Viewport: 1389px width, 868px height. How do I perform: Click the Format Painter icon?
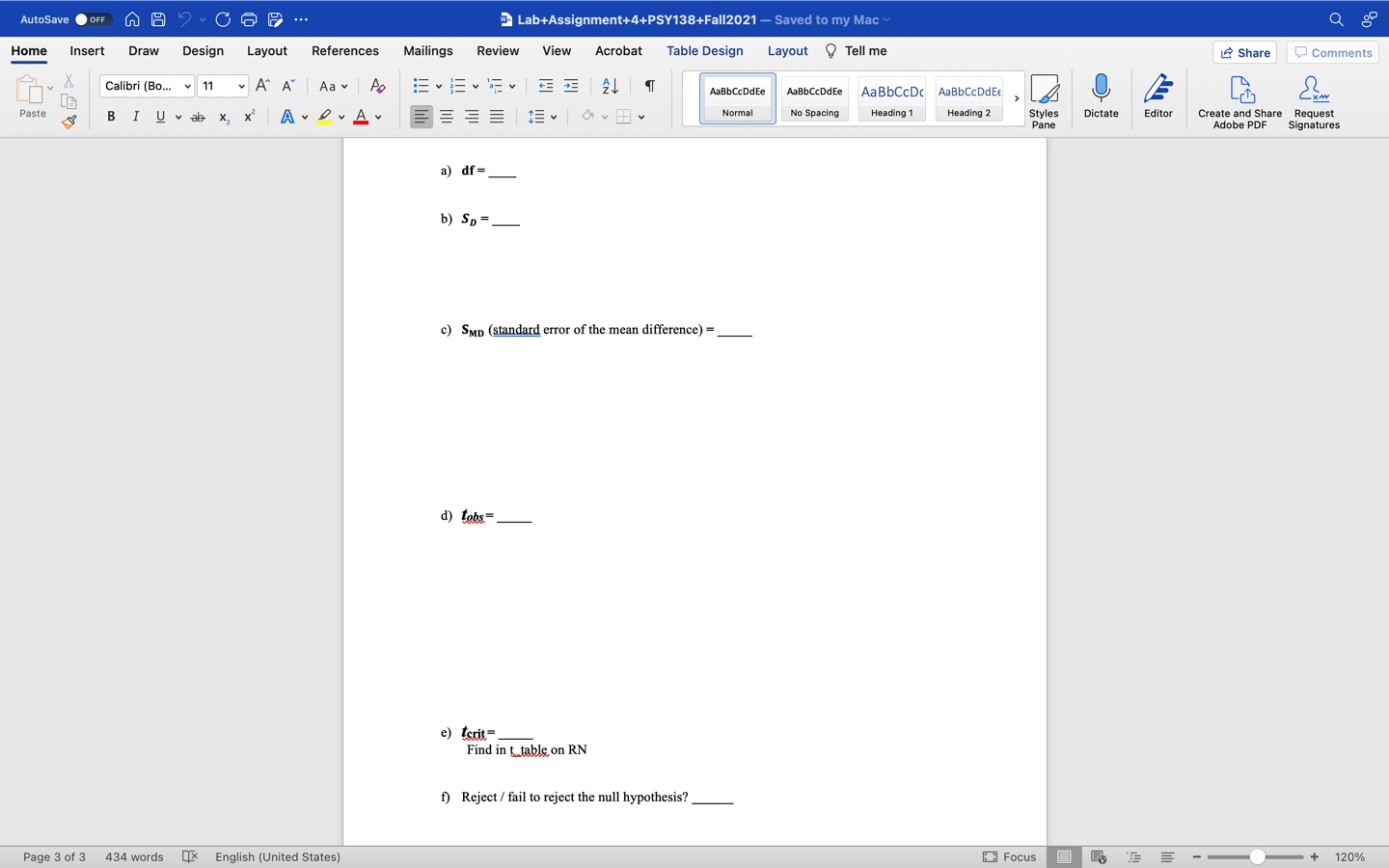tap(68, 122)
